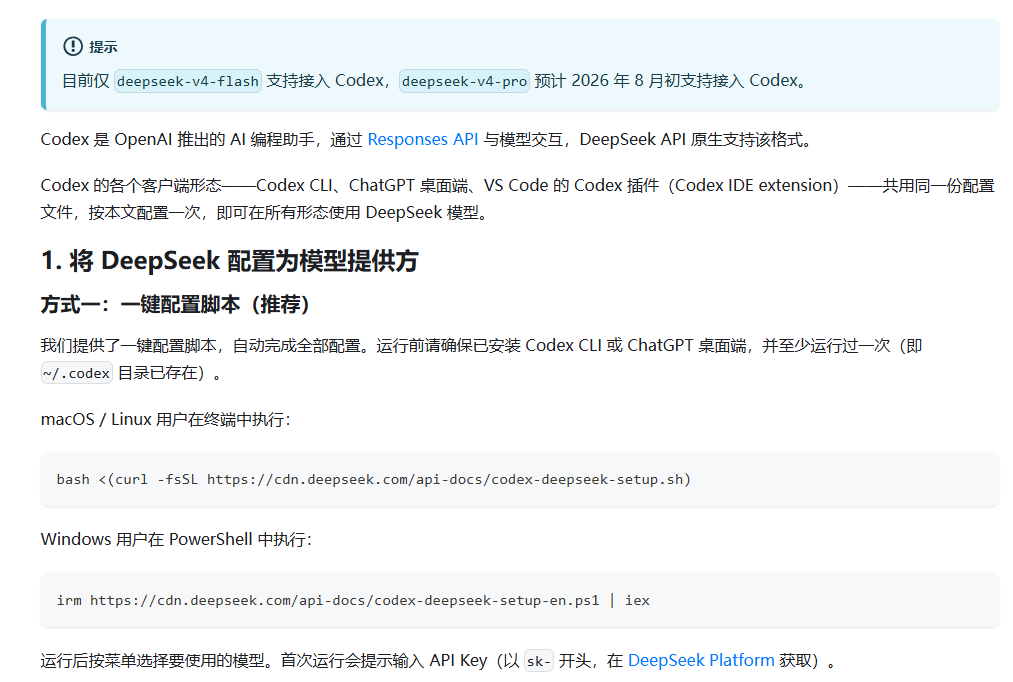The width and height of the screenshot is (1013, 682).
Task: Click the ~/.codex inline code
Action: [x=76, y=373]
